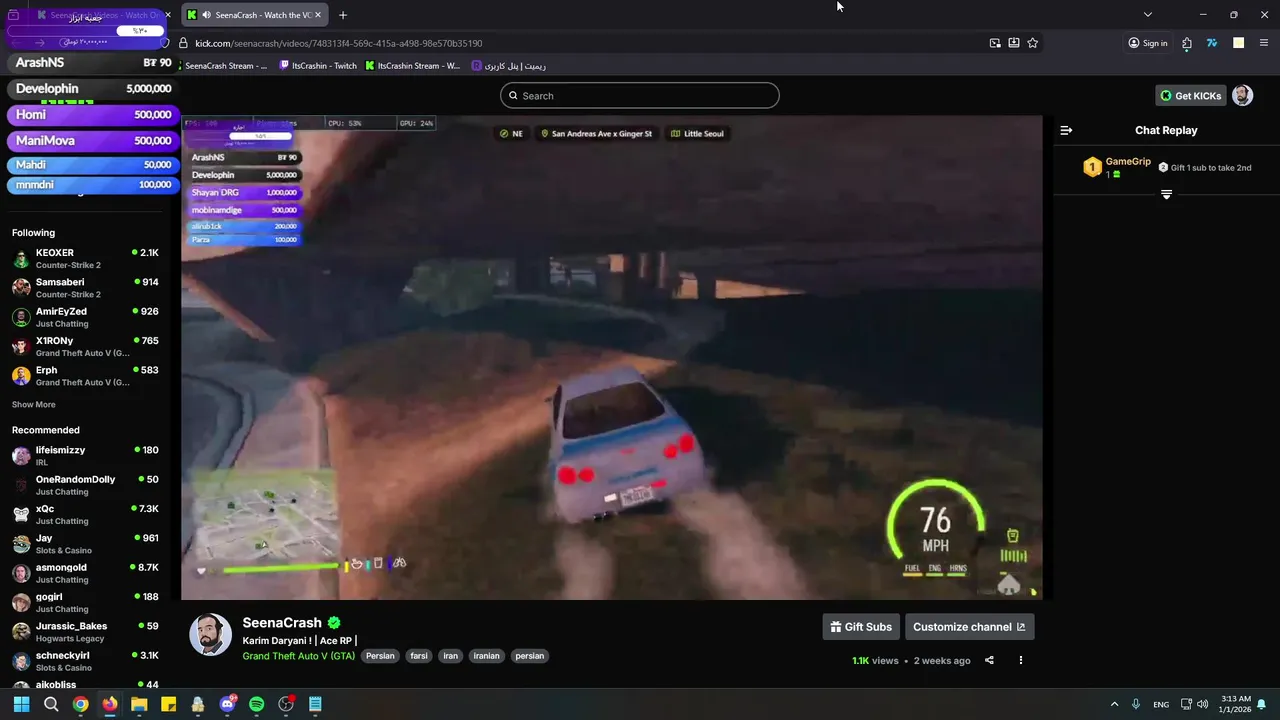Image resolution: width=1280 pixels, height=720 pixels.
Task: Open Erph channel in Following
Action: click(x=85, y=376)
